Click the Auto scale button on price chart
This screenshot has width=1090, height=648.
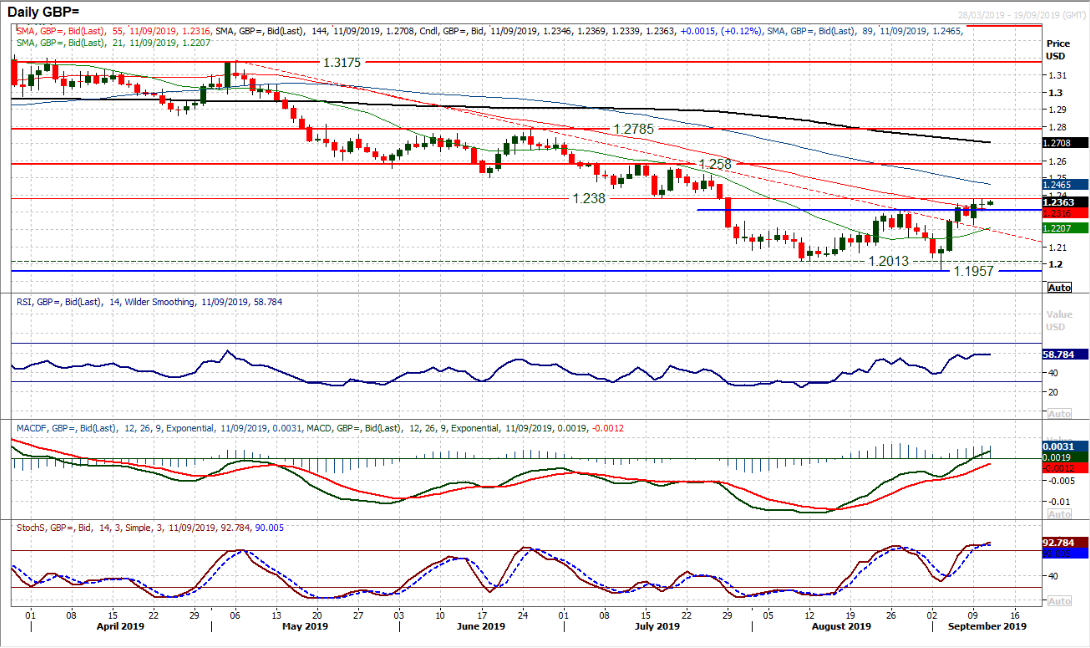pyautogui.click(x=1058, y=287)
